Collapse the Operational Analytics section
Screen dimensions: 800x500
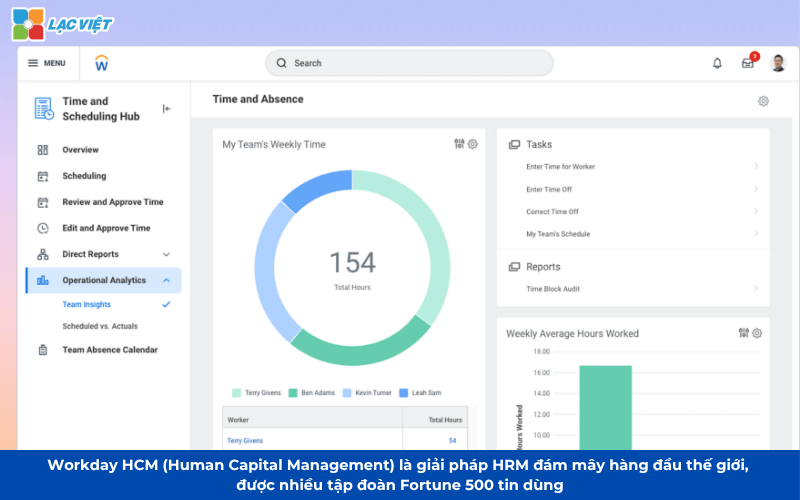[x=166, y=280]
